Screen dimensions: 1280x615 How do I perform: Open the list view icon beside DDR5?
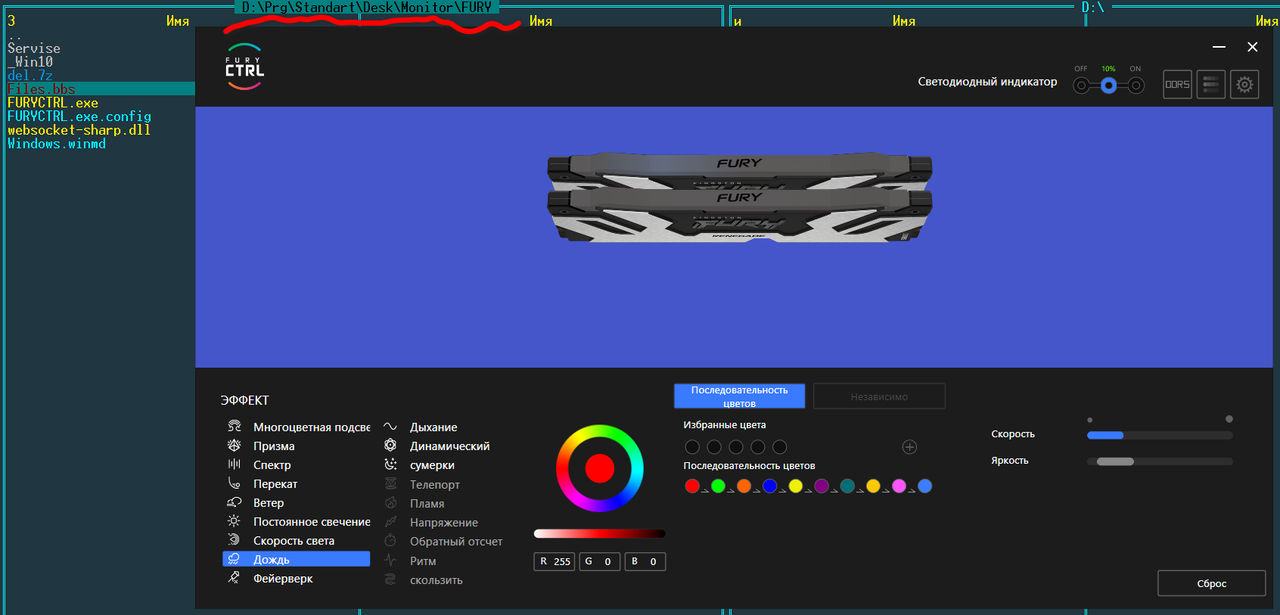coord(1211,84)
